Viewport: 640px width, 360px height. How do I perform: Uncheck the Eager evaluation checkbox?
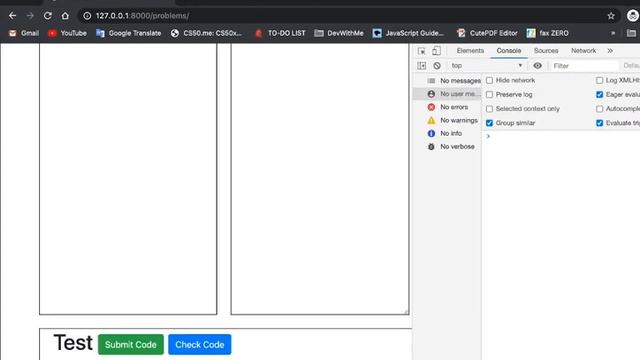pyautogui.click(x=599, y=95)
